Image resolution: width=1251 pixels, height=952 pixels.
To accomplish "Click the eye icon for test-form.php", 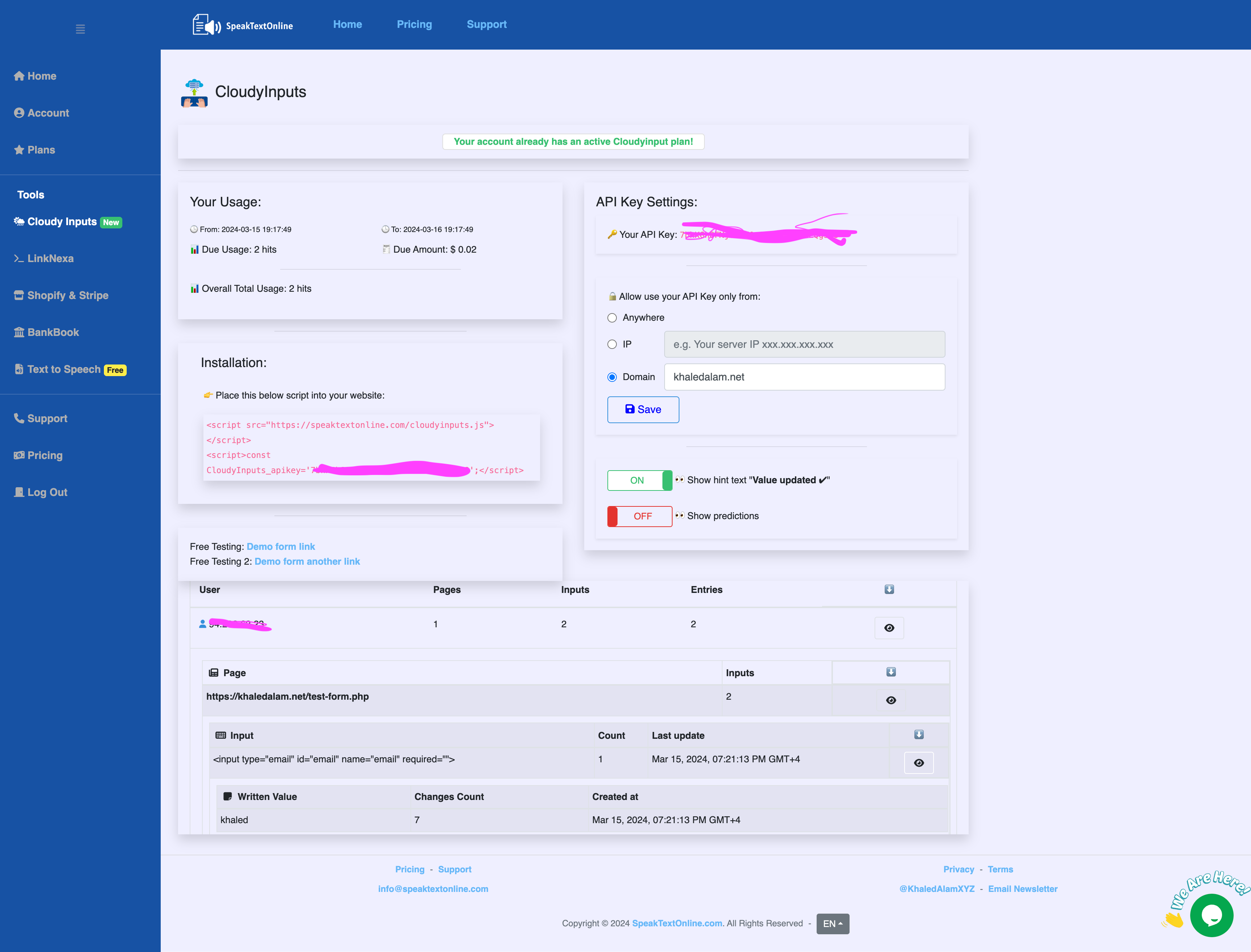I will (x=891, y=700).
